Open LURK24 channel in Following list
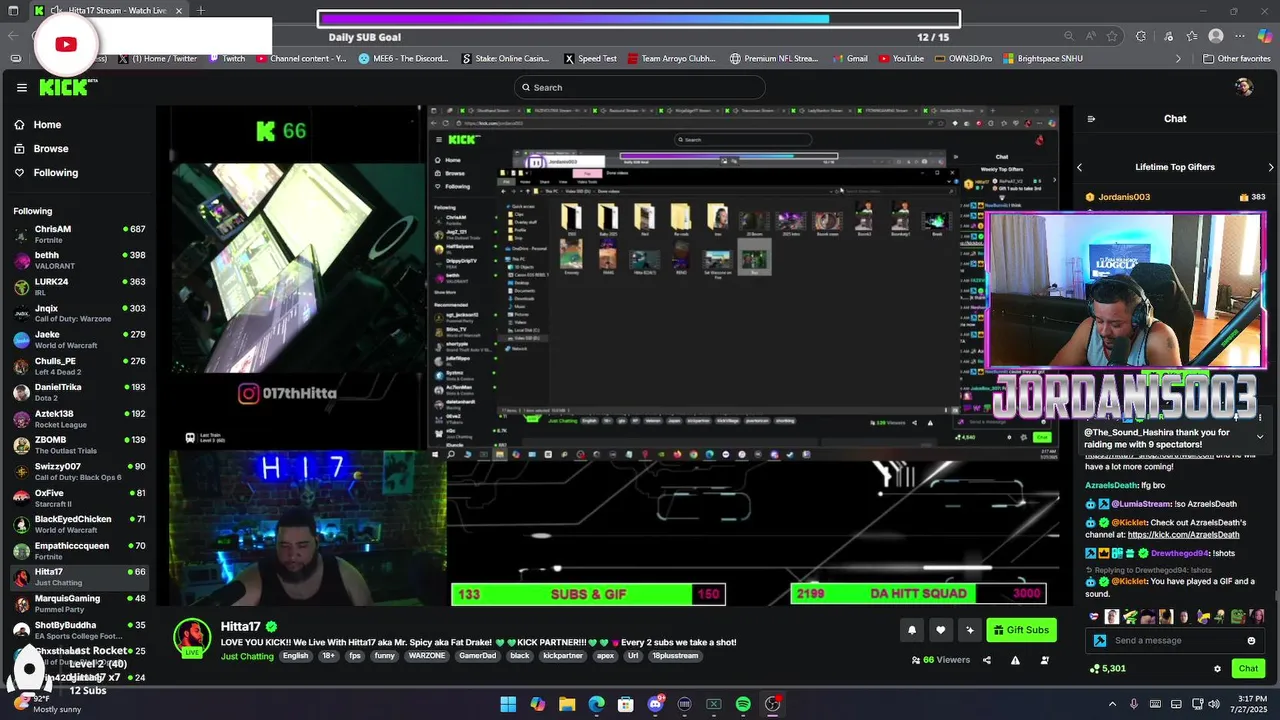Image resolution: width=1280 pixels, height=720 pixels. pyautogui.click(x=78, y=287)
